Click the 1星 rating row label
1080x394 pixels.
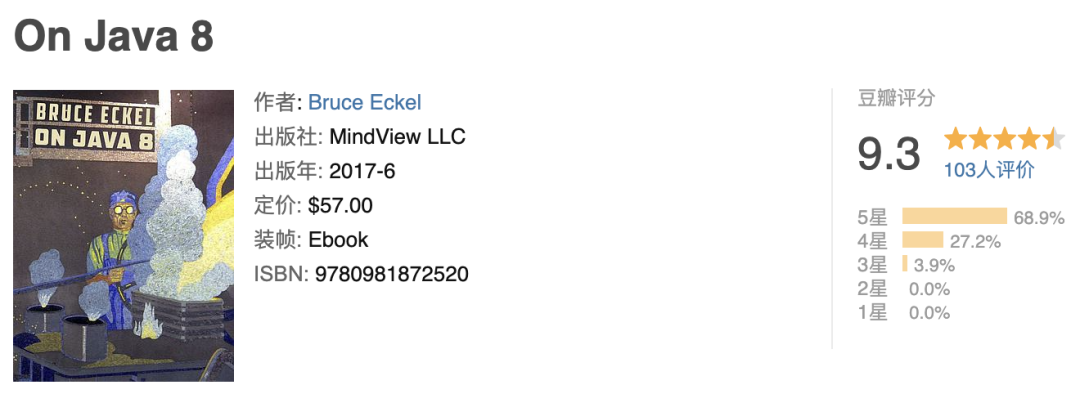click(x=872, y=312)
